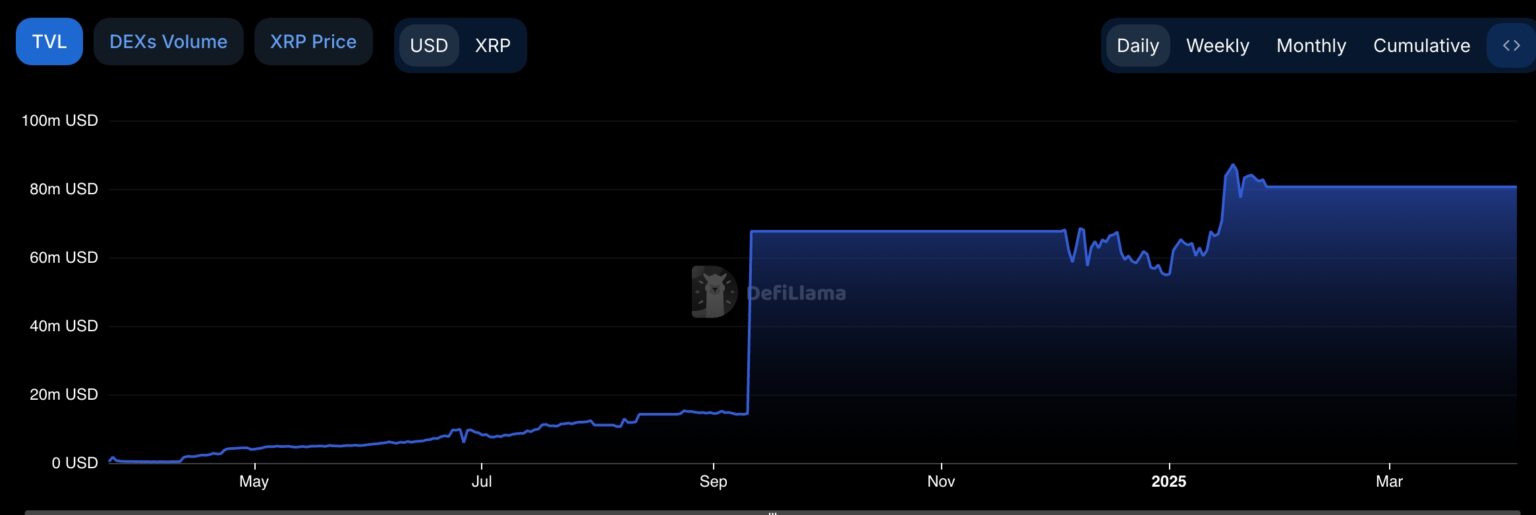Click the 100m USD axis label
The height and width of the screenshot is (515, 1536).
pos(60,121)
